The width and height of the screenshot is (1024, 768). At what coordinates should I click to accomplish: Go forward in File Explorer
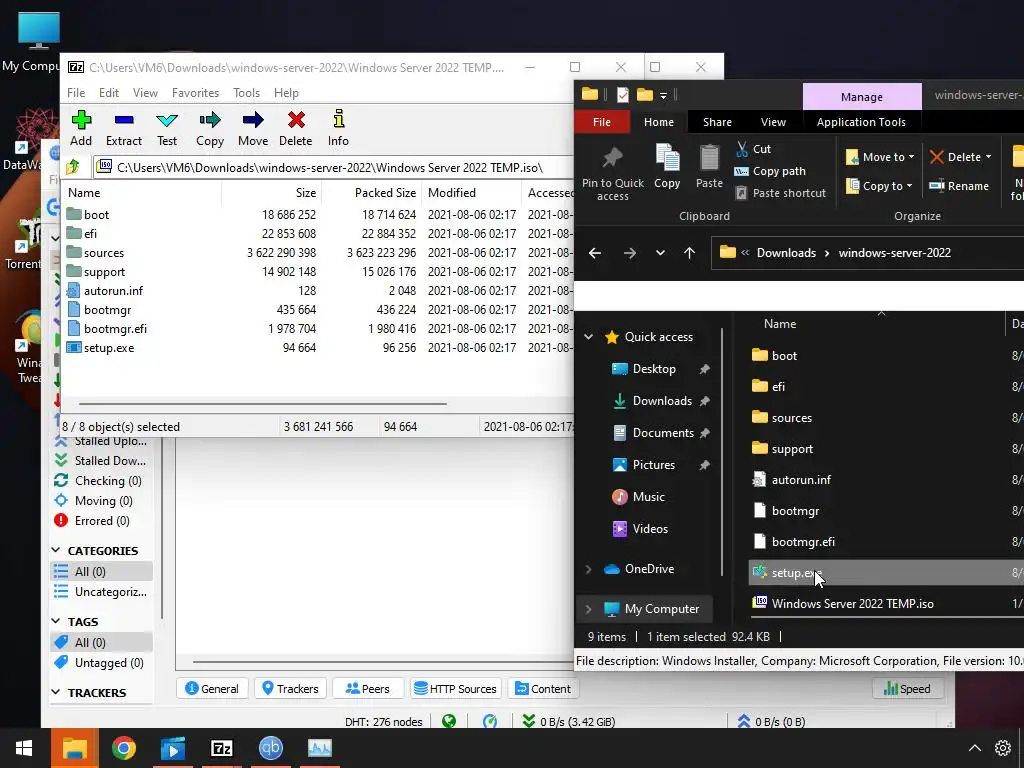(630, 253)
